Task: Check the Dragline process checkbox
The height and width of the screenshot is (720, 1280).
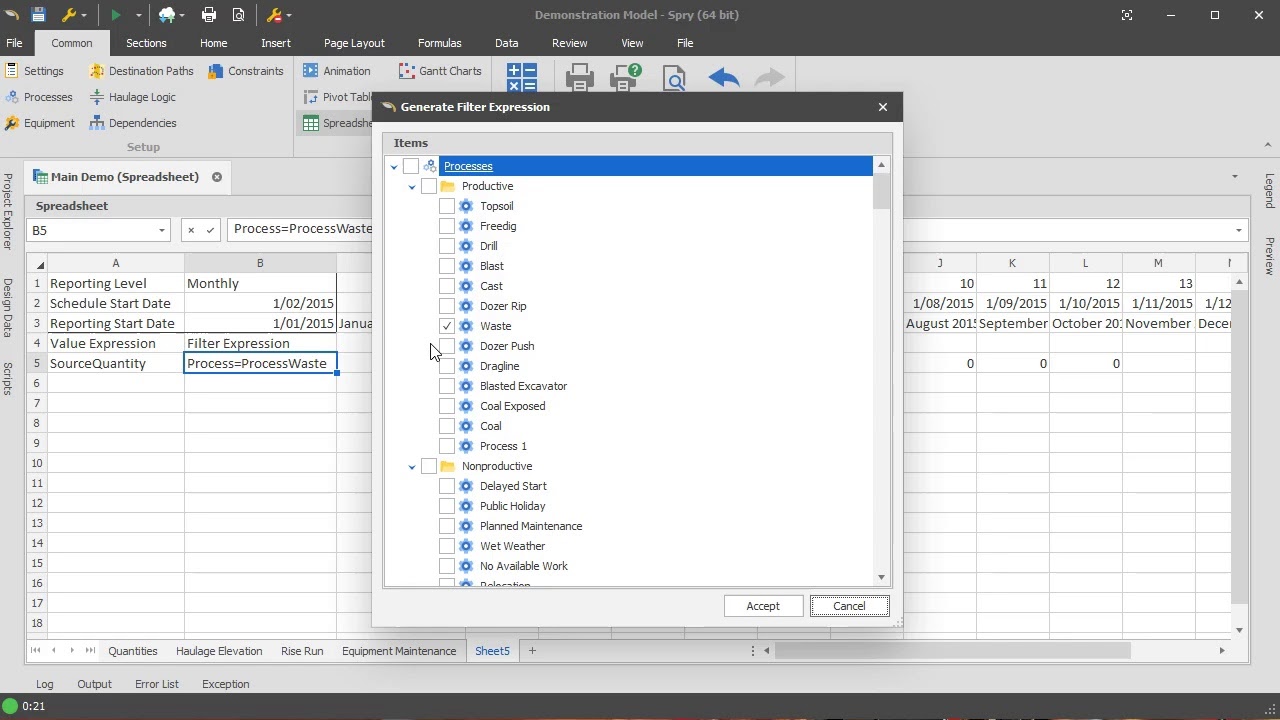Action: 447,366
